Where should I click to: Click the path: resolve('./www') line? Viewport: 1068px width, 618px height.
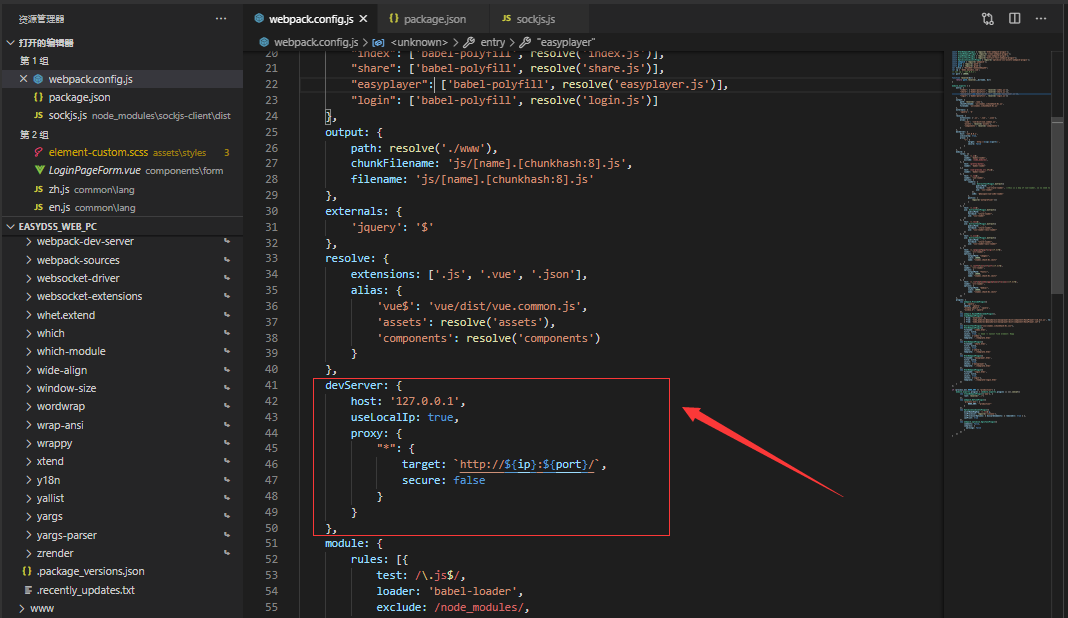[x=424, y=148]
